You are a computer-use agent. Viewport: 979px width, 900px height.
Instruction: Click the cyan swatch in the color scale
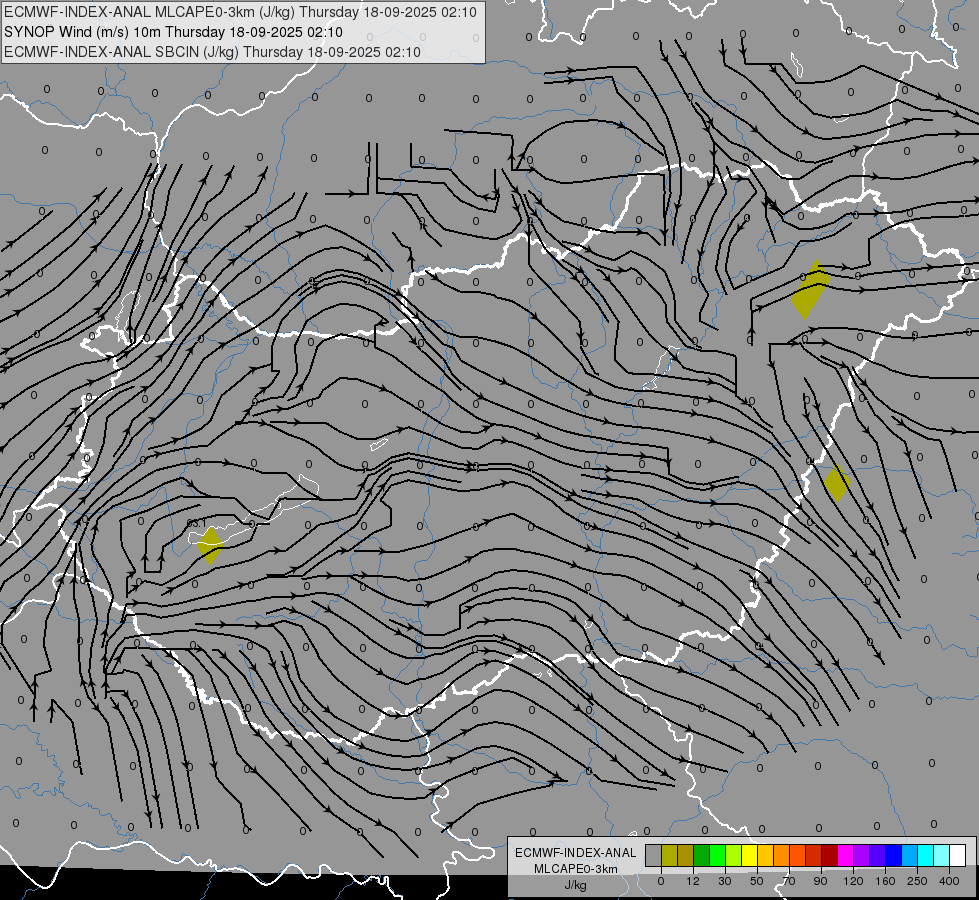point(926,855)
